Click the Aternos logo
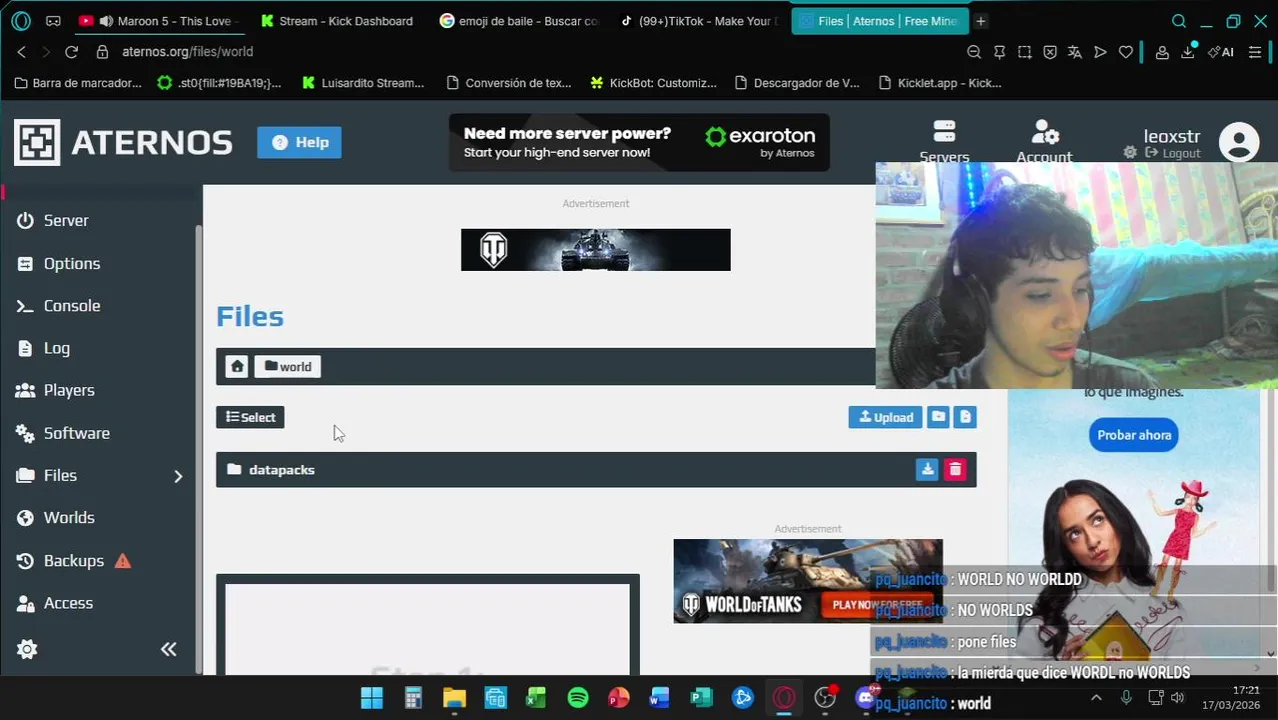 [123, 142]
